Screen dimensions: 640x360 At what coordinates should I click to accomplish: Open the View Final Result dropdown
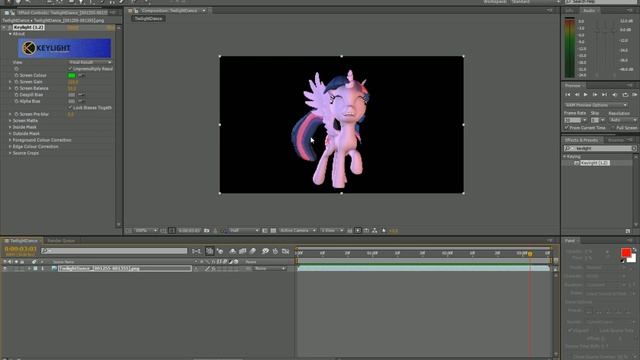click(x=90, y=62)
